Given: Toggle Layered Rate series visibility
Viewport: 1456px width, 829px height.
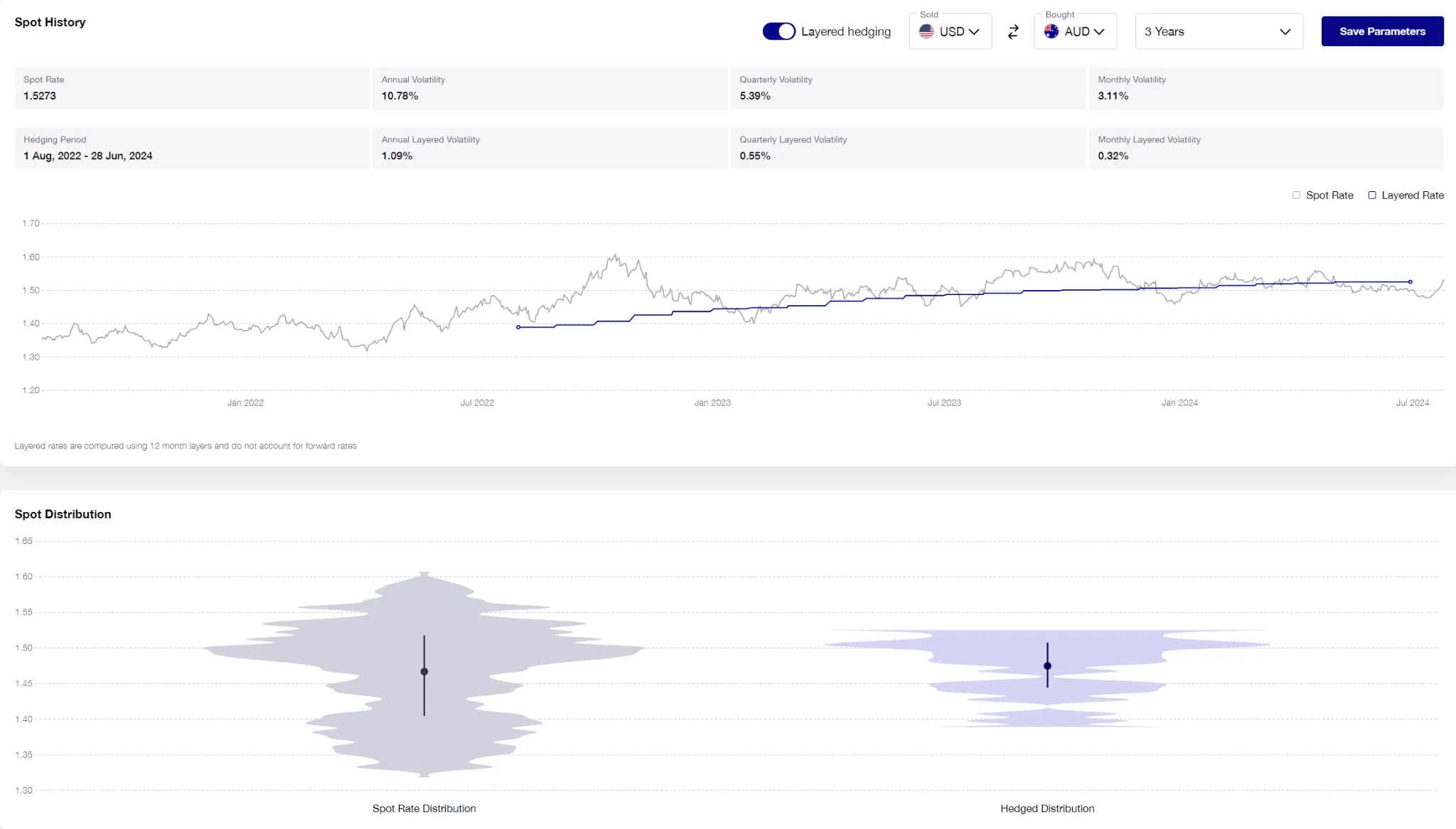Looking at the screenshot, I should [1412, 196].
